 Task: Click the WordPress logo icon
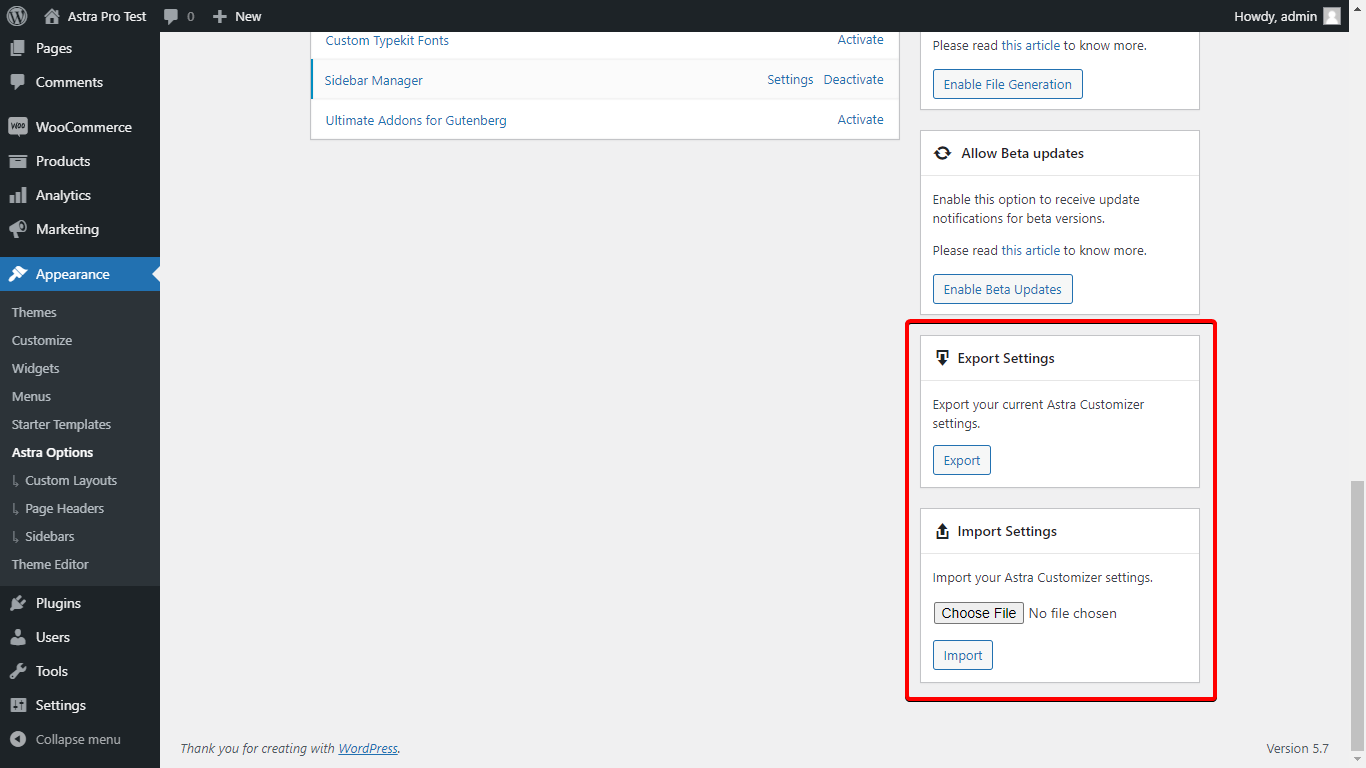pyautogui.click(x=16, y=16)
